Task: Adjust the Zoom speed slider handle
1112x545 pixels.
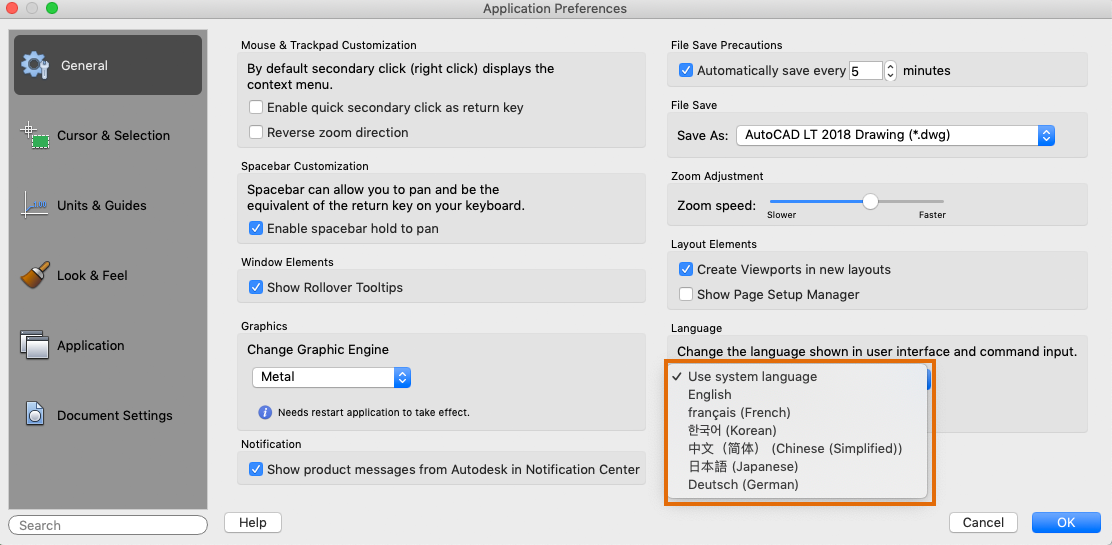Action: 870,201
